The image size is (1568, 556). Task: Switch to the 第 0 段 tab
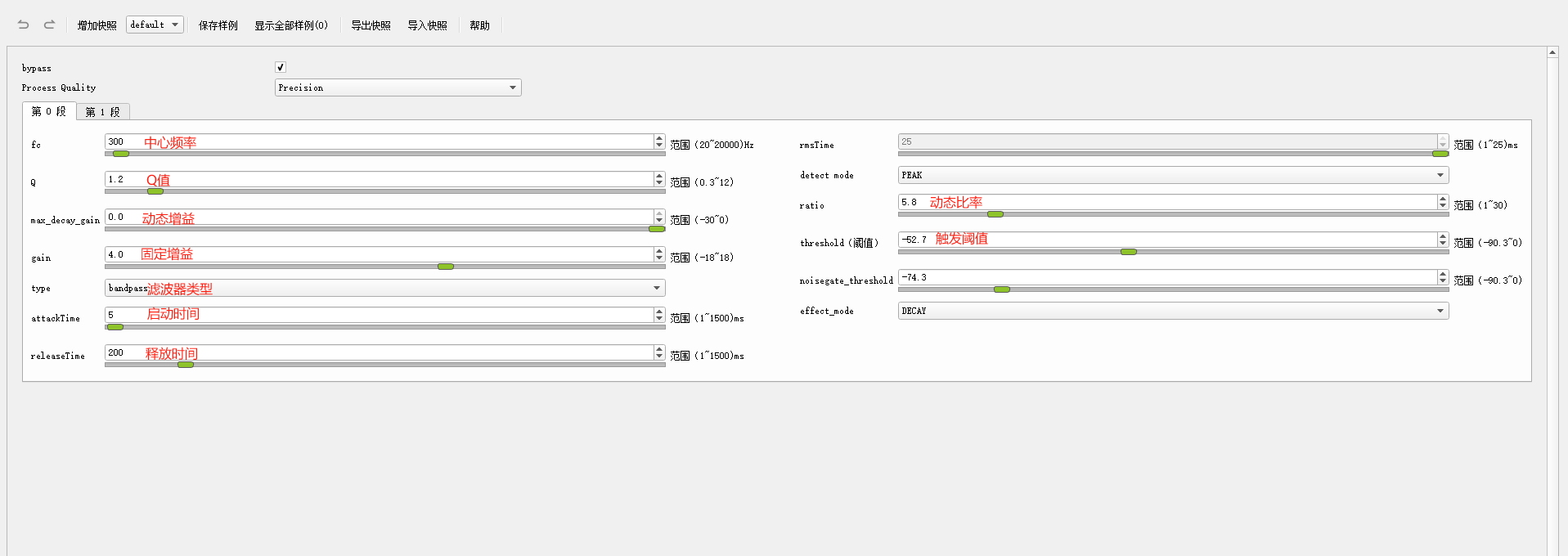click(x=49, y=111)
